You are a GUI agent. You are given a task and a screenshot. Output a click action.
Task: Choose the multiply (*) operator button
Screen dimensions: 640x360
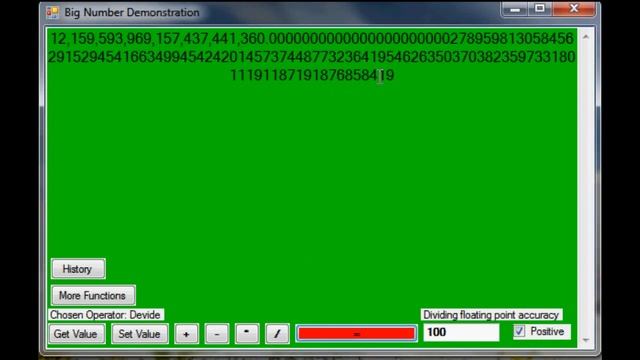[x=247, y=334]
